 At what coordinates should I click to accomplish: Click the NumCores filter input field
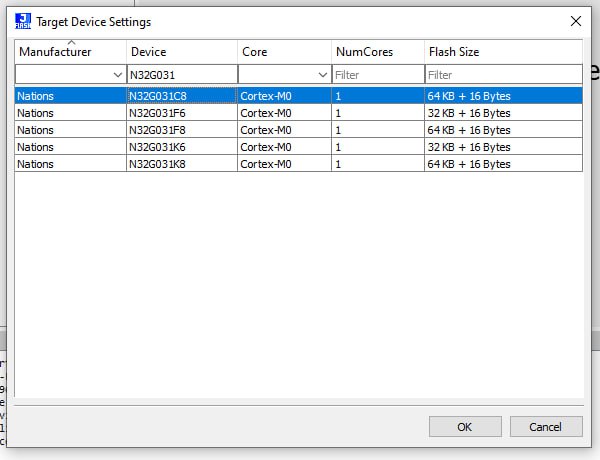click(x=377, y=75)
